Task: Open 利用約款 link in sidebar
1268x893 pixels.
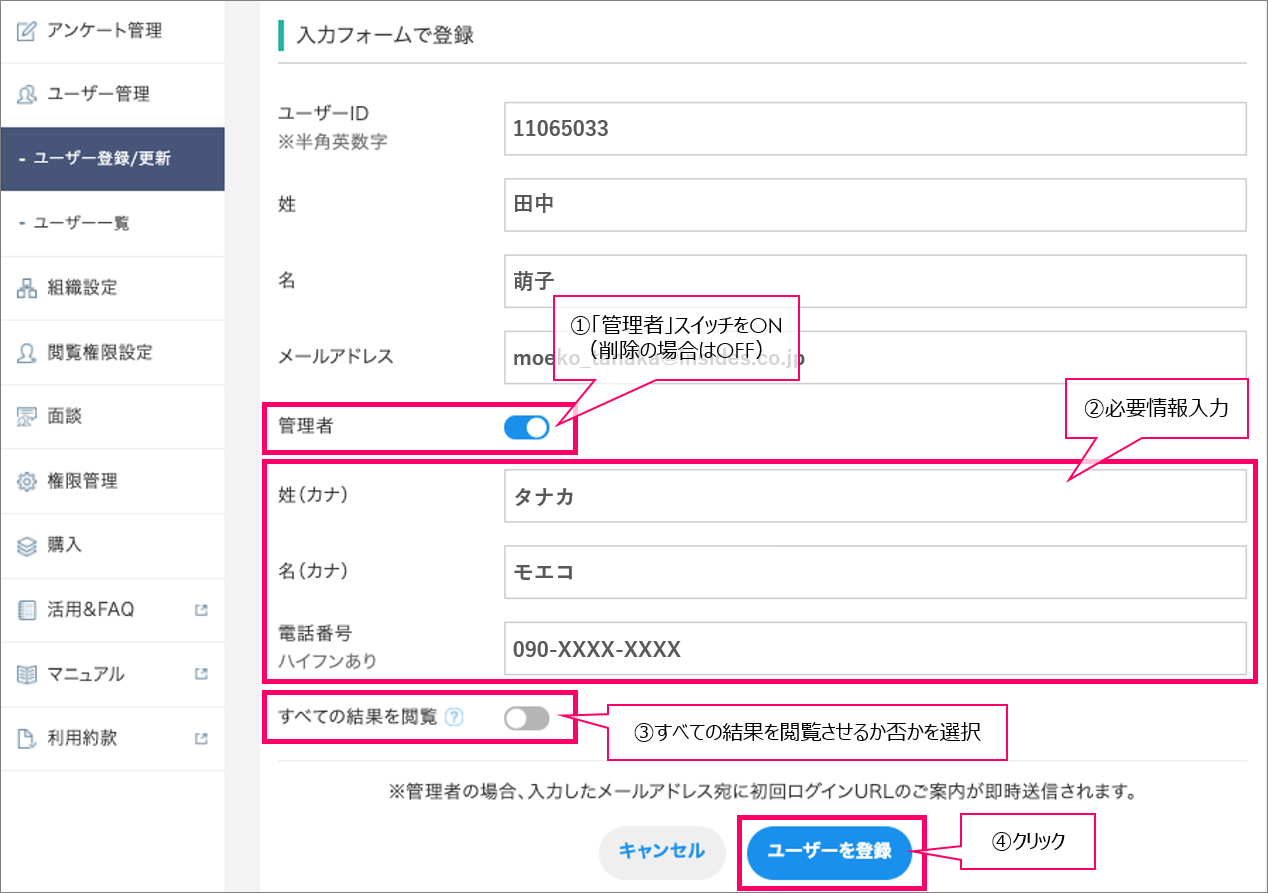Action: click(112, 739)
